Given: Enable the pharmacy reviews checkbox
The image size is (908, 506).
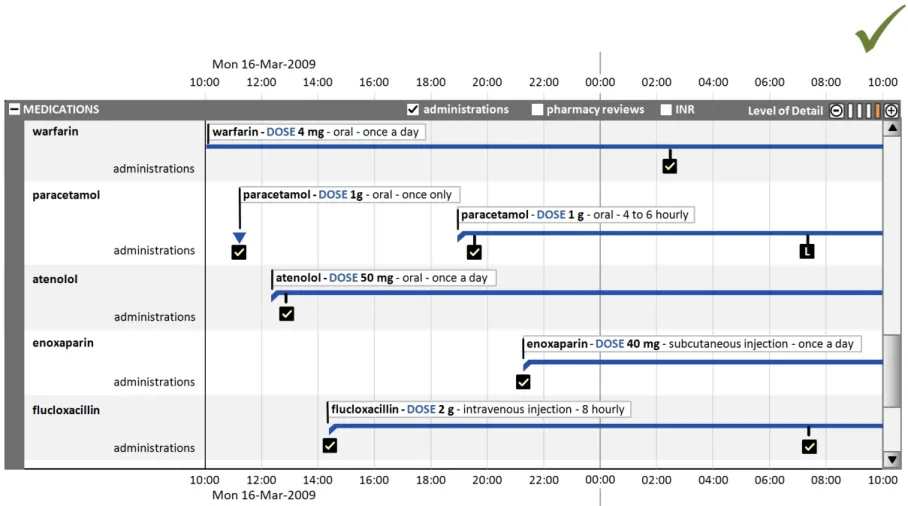Looking at the screenshot, I should pos(537,110).
